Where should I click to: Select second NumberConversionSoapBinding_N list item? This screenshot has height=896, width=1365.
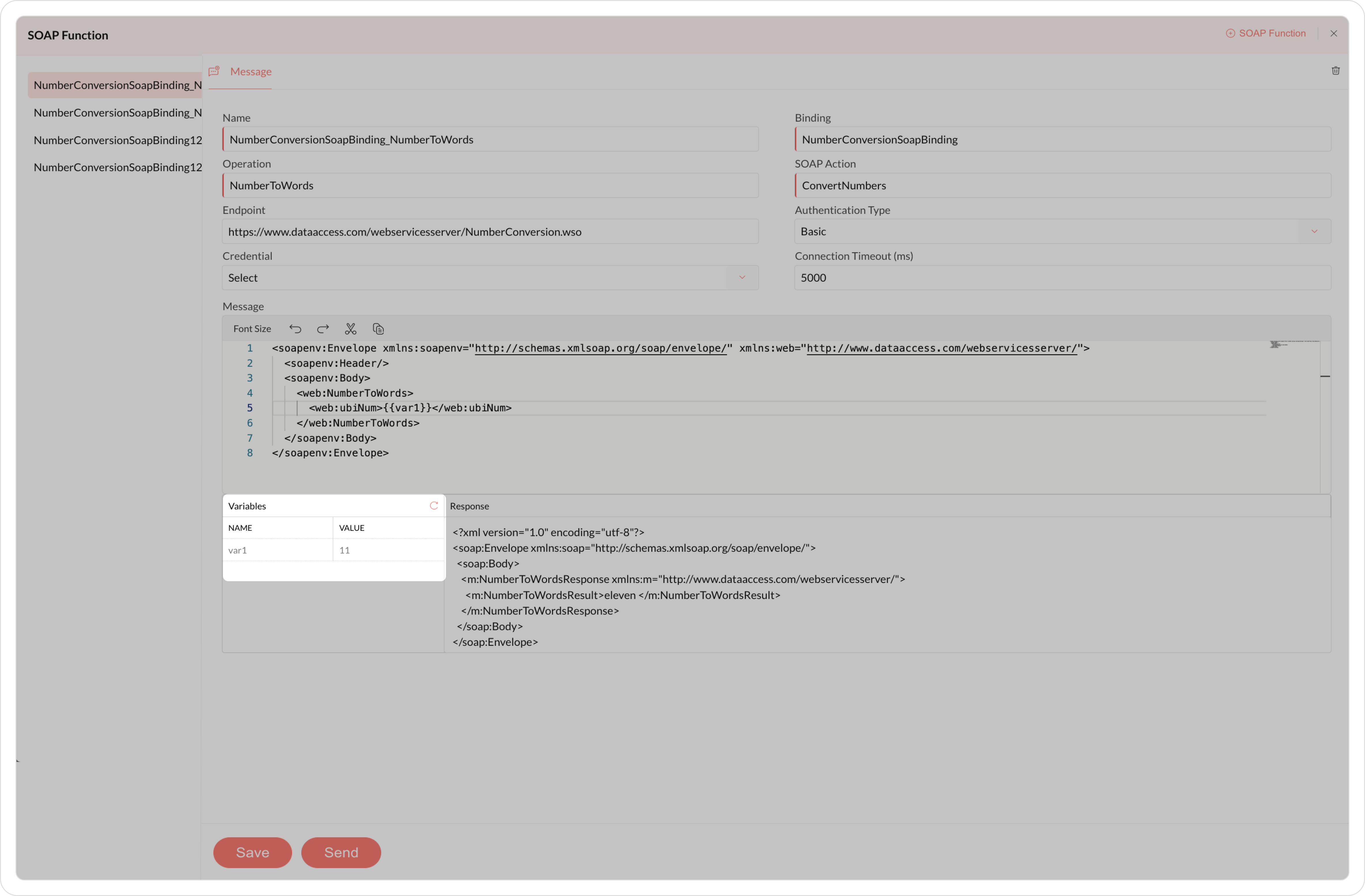[x=118, y=112]
